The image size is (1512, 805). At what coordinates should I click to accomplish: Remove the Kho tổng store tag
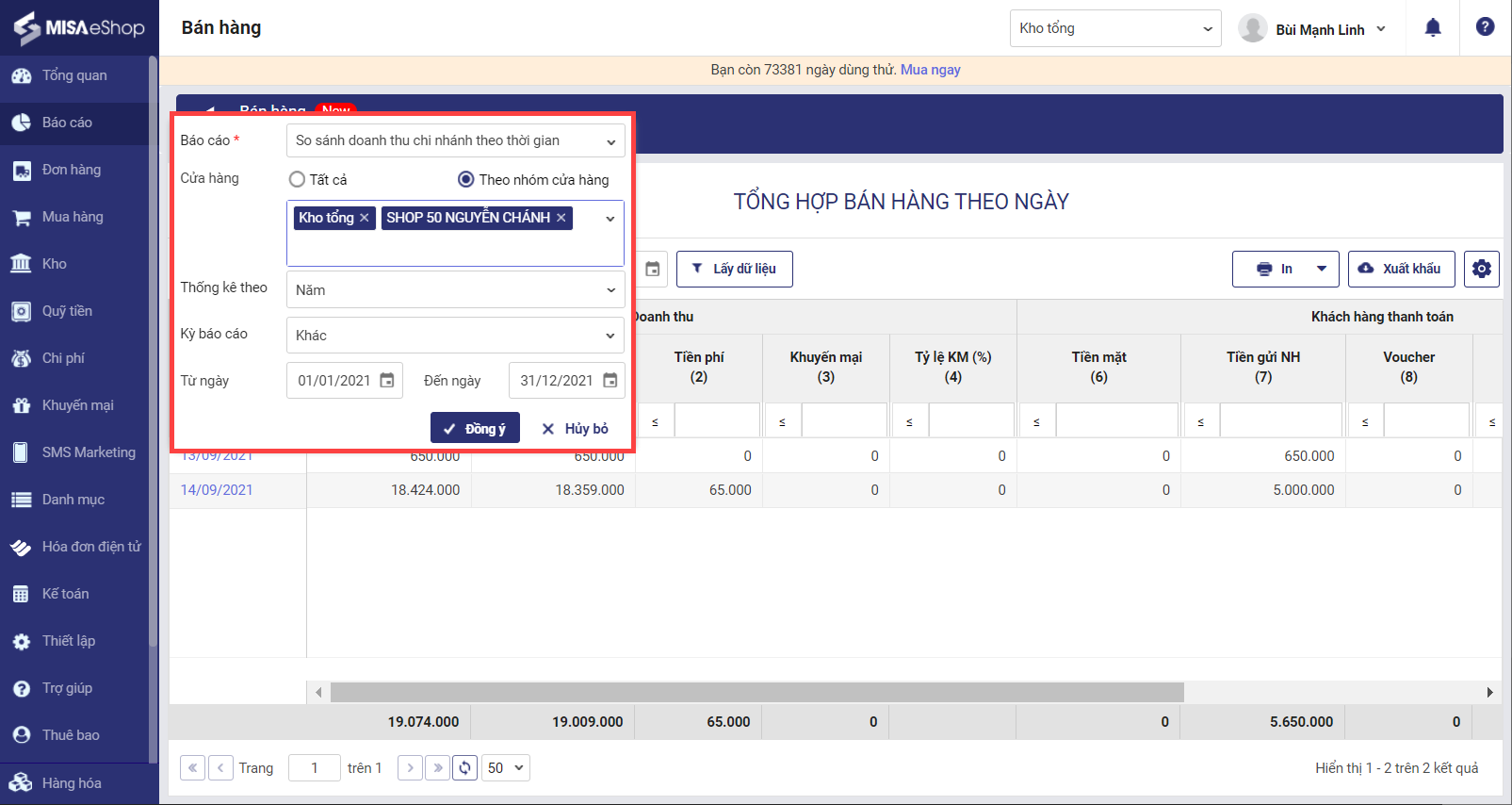365,218
